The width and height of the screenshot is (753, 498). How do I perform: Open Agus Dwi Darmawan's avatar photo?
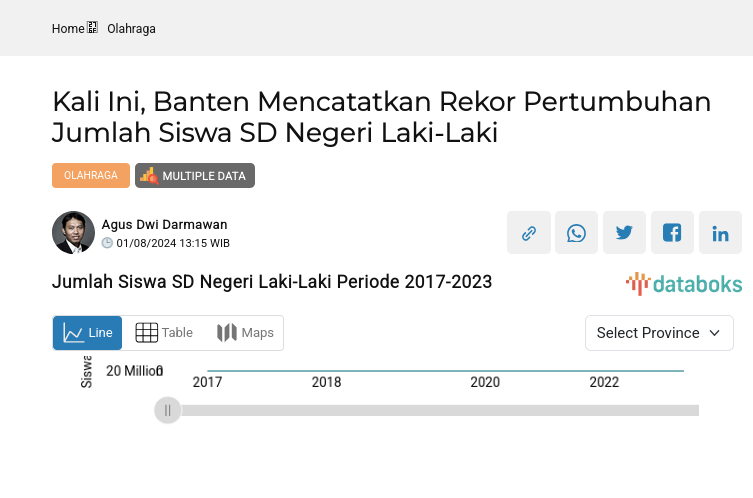coord(73,233)
